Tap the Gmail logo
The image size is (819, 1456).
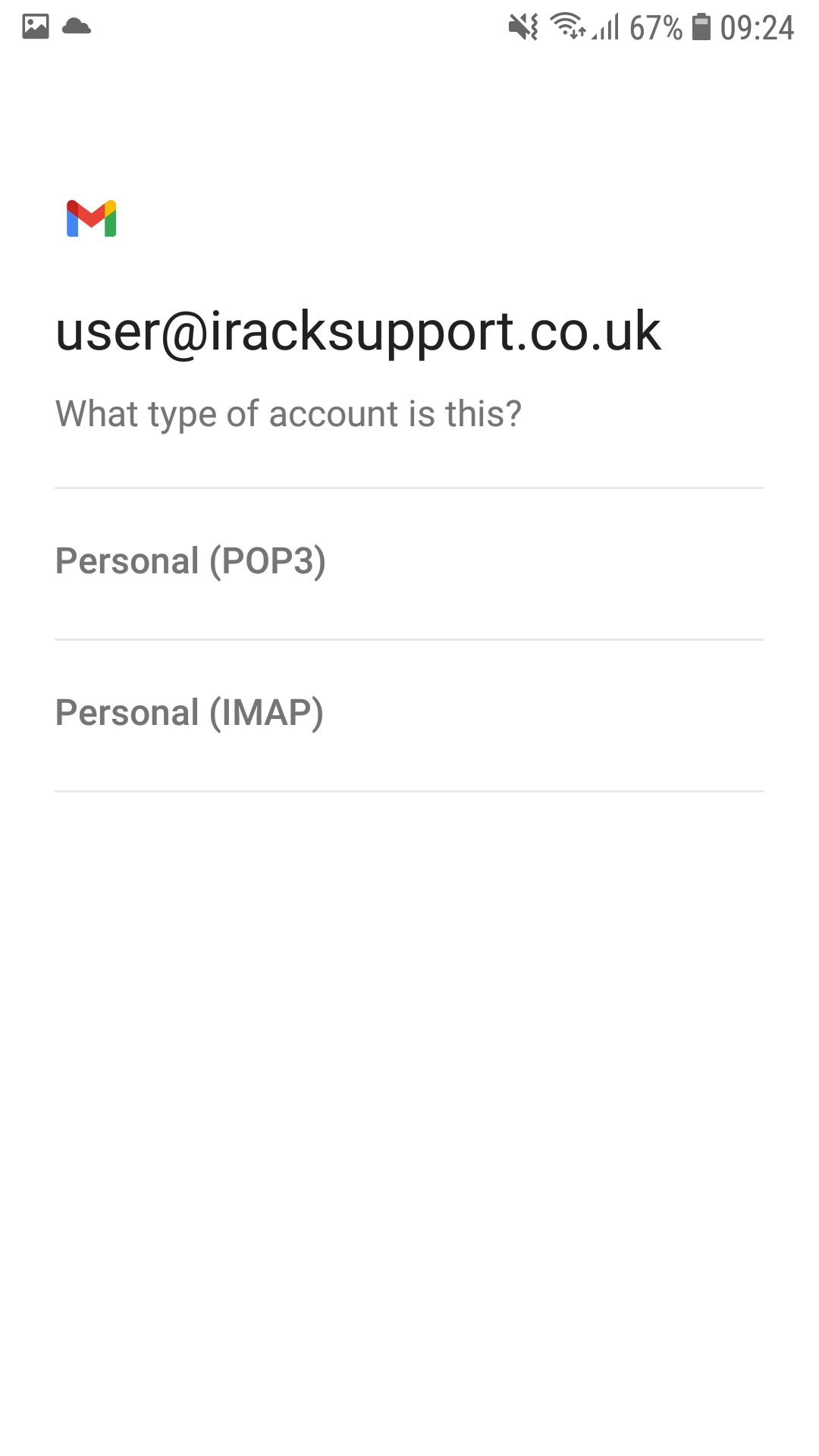[x=91, y=218]
